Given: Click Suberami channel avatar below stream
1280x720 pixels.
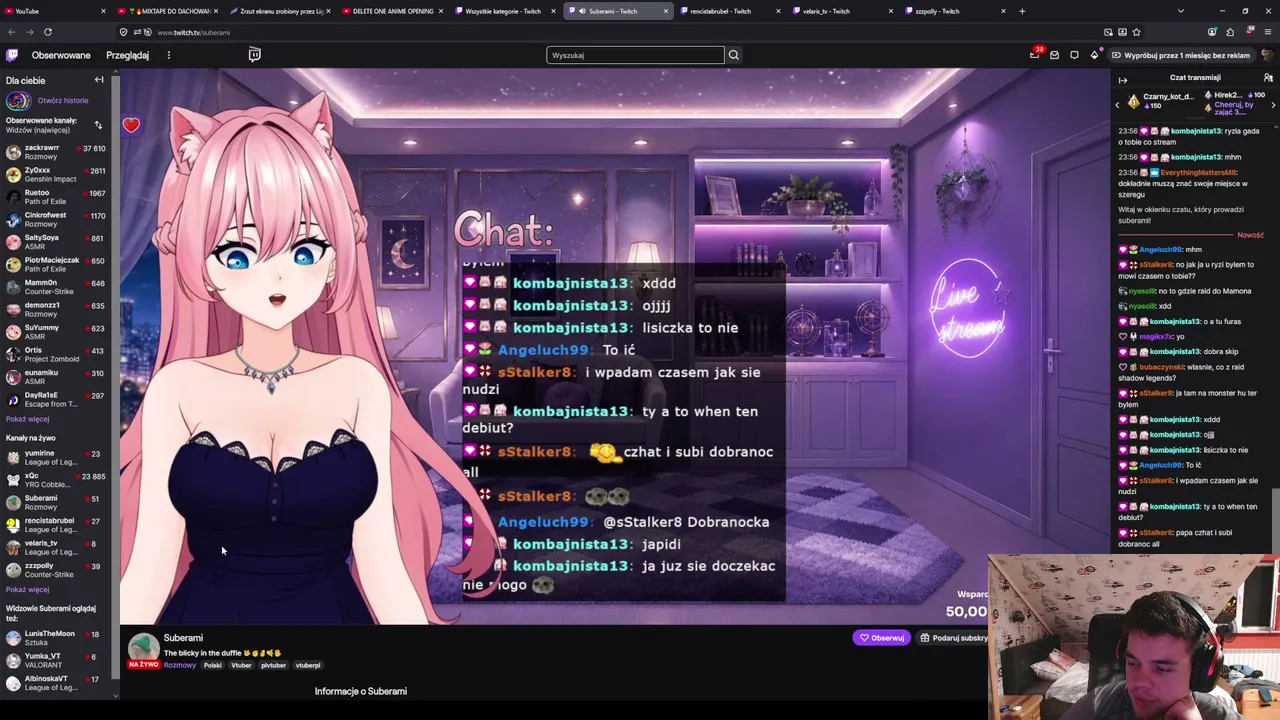Looking at the screenshot, I should coord(143,648).
